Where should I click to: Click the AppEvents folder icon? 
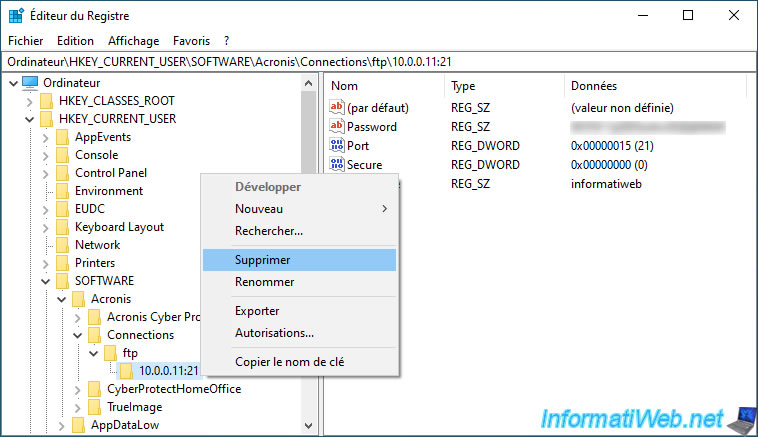click(x=62, y=137)
